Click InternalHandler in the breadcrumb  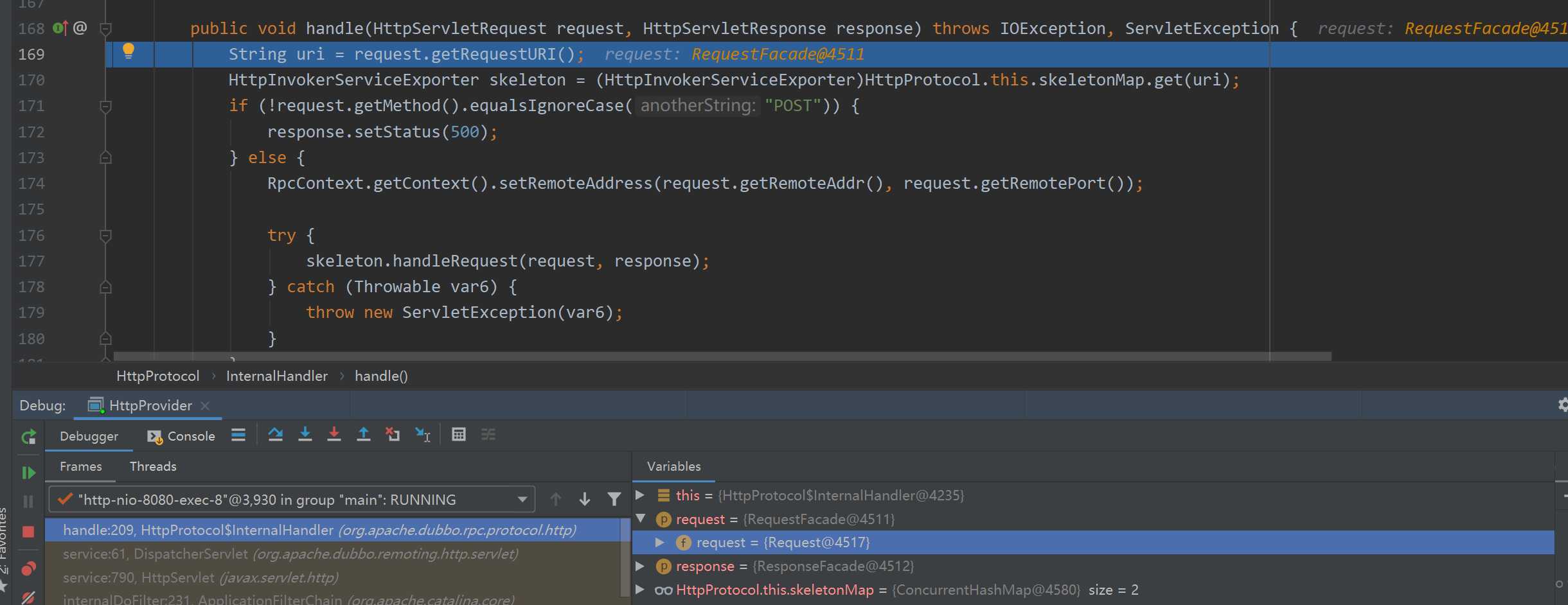coord(277,376)
